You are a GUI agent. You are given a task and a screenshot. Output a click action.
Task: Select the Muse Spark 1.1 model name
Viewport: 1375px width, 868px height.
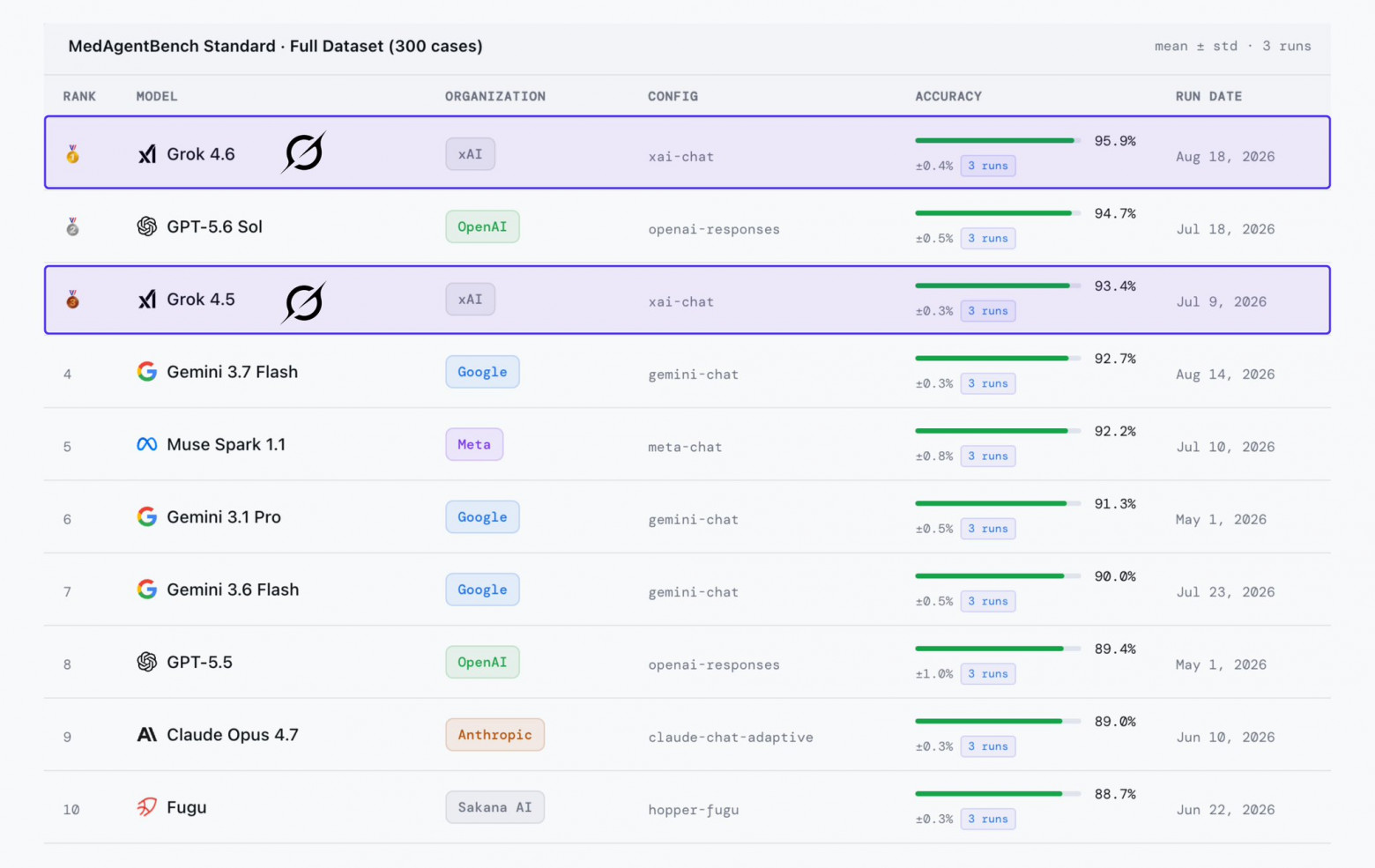click(227, 444)
